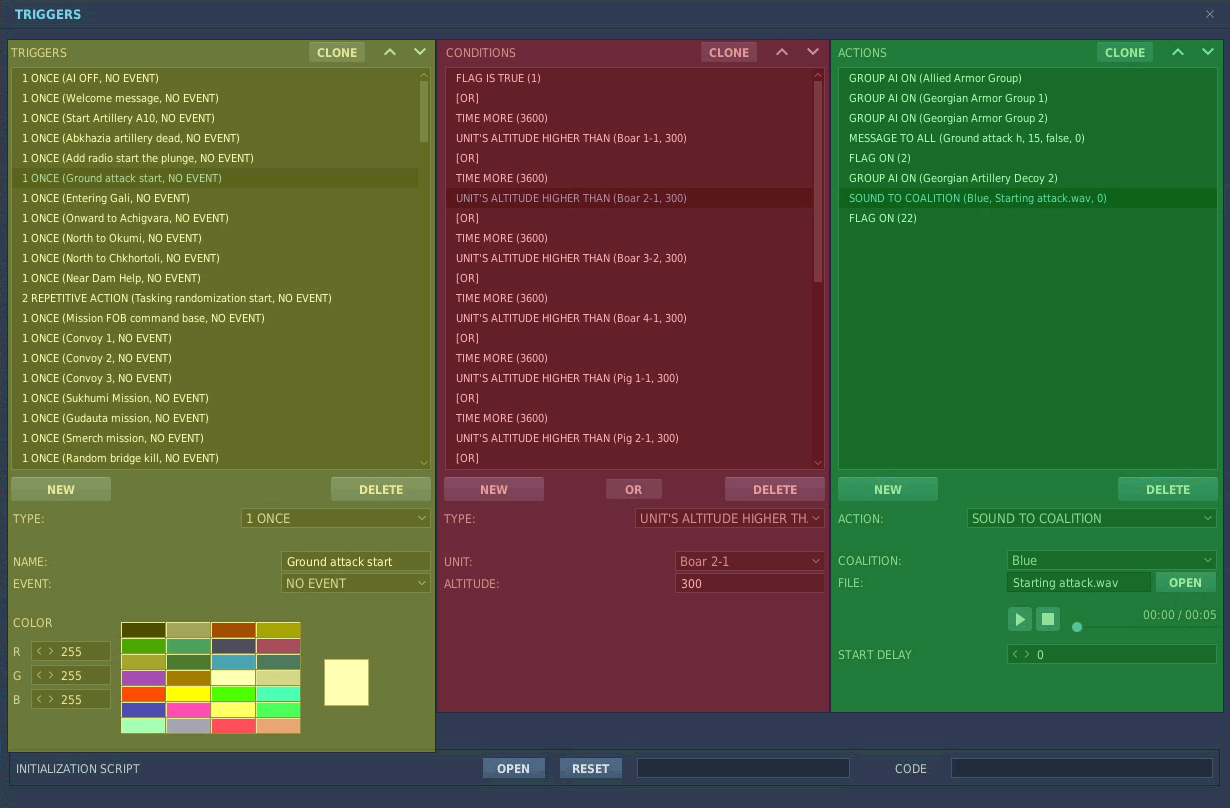
Task: Open the UNIT dropdown showing Boar 2-1
Action: coord(750,561)
